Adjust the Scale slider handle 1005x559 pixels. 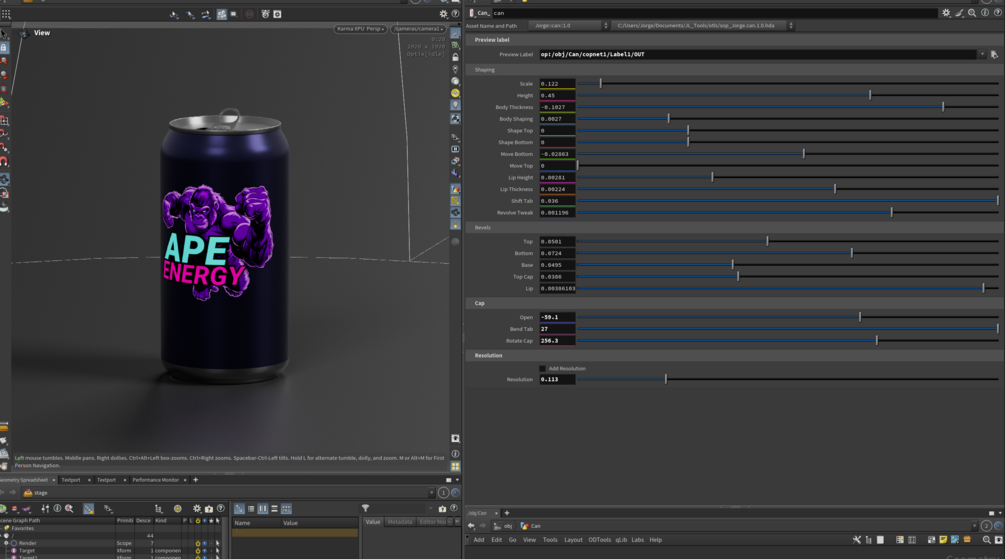tap(601, 83)
